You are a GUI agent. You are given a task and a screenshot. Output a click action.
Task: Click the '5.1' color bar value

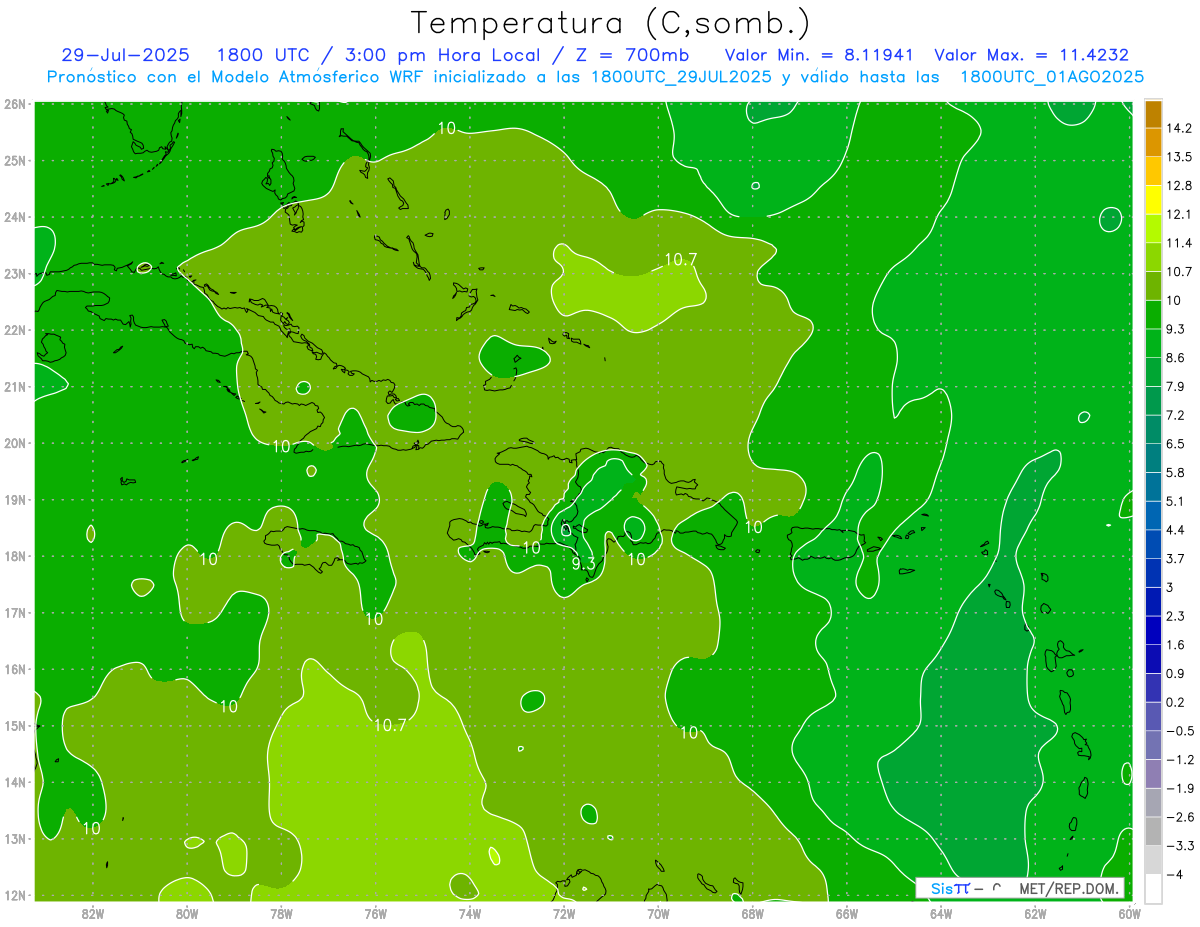[1176, 501]
